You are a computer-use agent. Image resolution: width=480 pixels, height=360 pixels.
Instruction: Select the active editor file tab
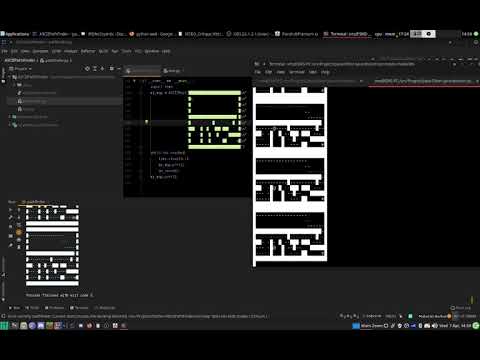point(143,71)
